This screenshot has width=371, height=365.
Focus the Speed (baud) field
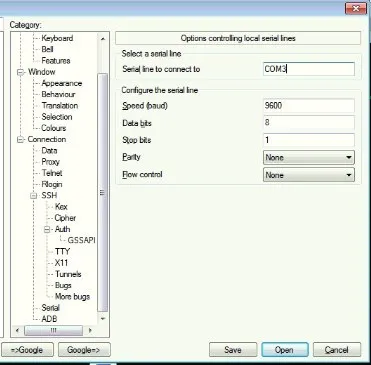click(309, 106)
